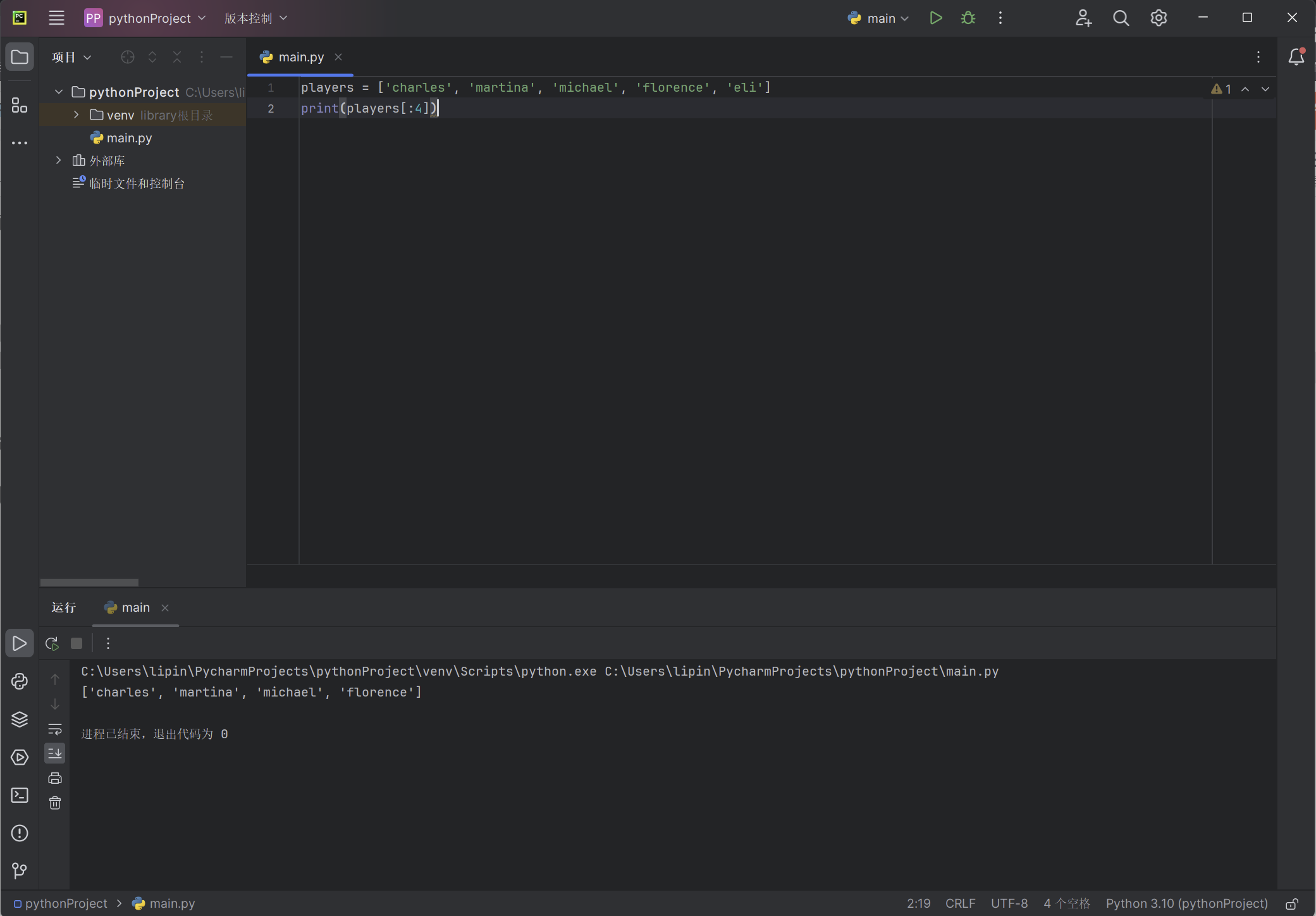This screenshot has width=1316, height=916.
Task: Open Code With Me collaboration icon
Action: pyautogui.click(x=1083, y=18)
